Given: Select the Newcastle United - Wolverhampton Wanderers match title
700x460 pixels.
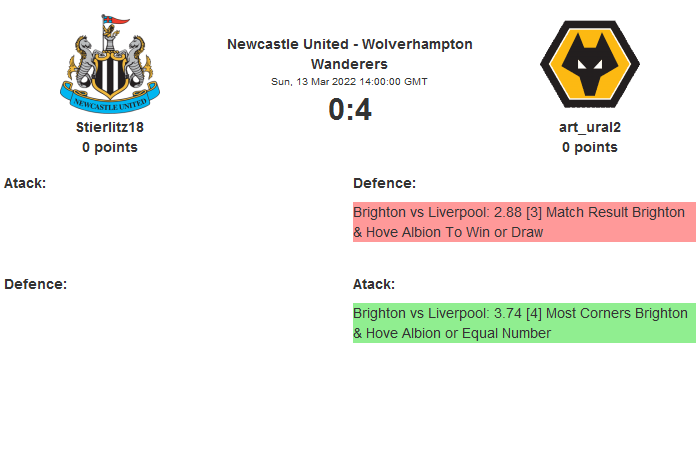Looking at the screenshot, I should click(x=349, y=53).
